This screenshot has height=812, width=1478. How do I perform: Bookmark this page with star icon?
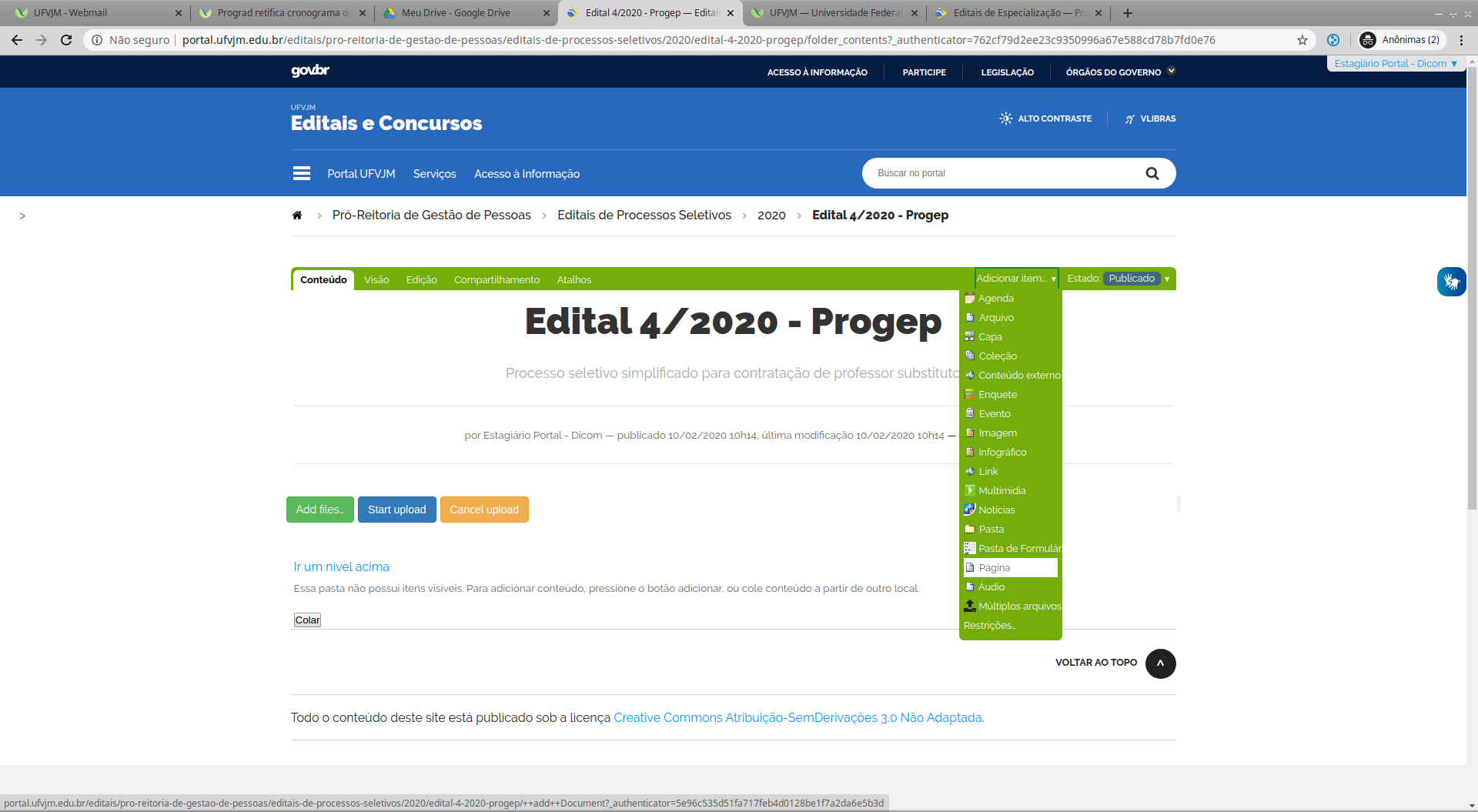pyautogui.click(x=1302, y=40)
